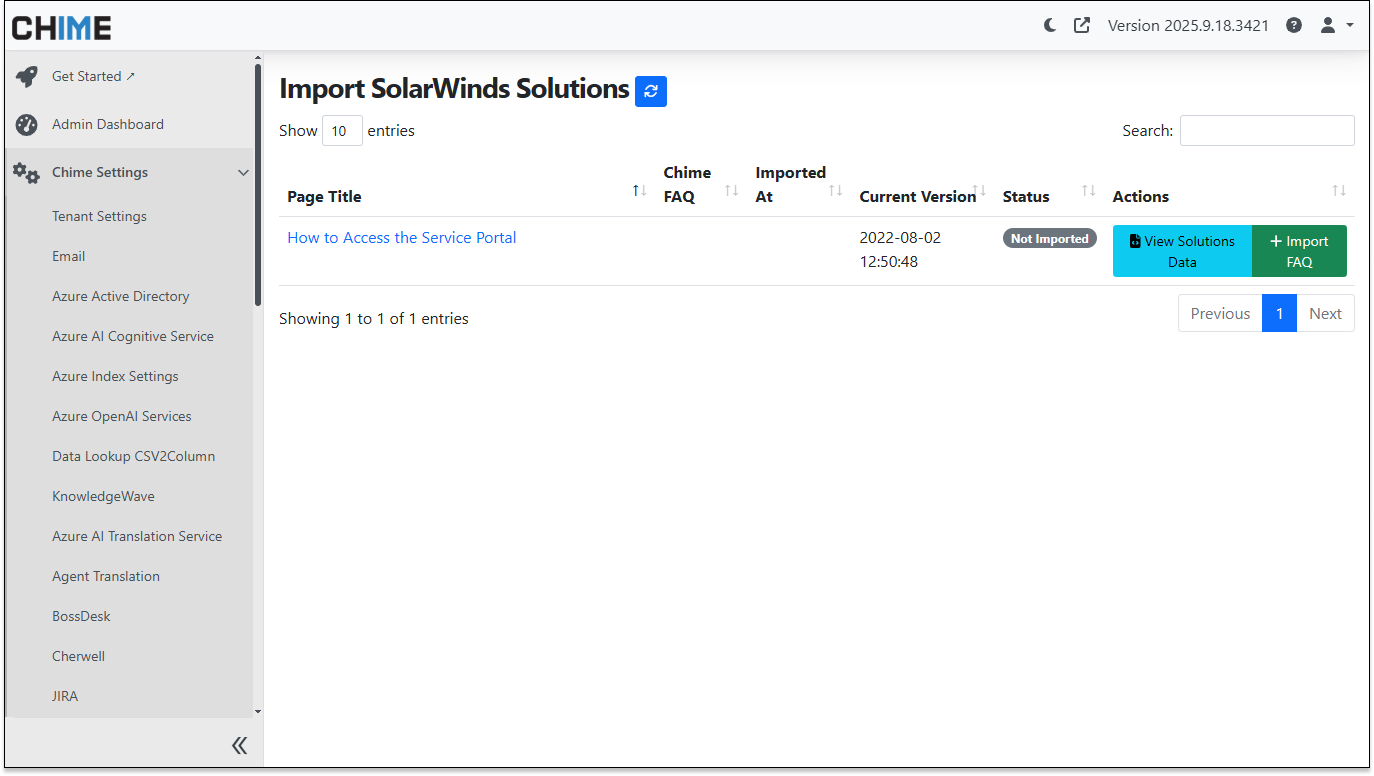Click the Show entries count field

pos(342,130)
